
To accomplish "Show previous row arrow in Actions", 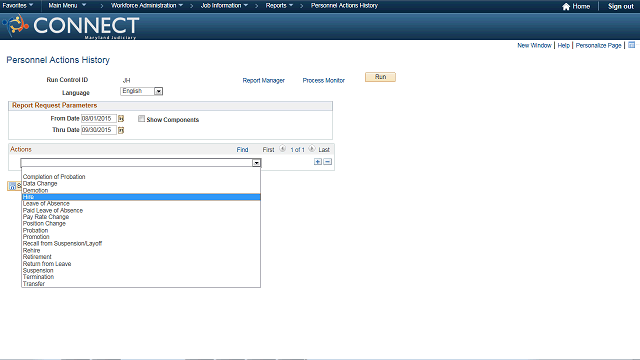I will point(282,149).
